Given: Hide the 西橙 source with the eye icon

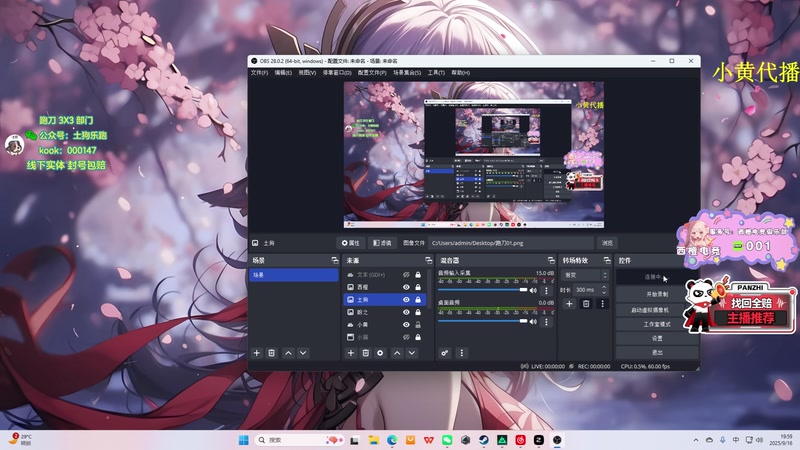Looking at the screenshot, I should pyautogui.click(x=406, y=287).
